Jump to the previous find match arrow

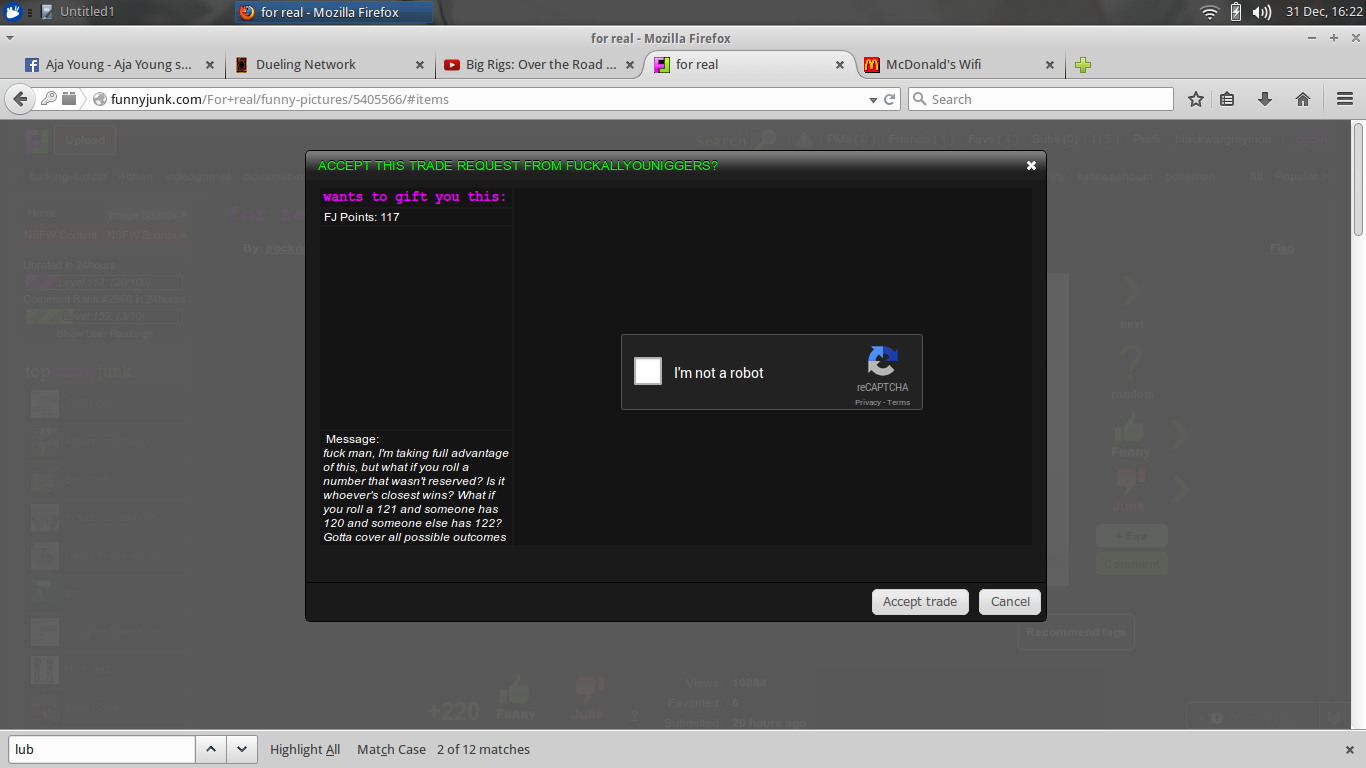[x=210, y=749]
